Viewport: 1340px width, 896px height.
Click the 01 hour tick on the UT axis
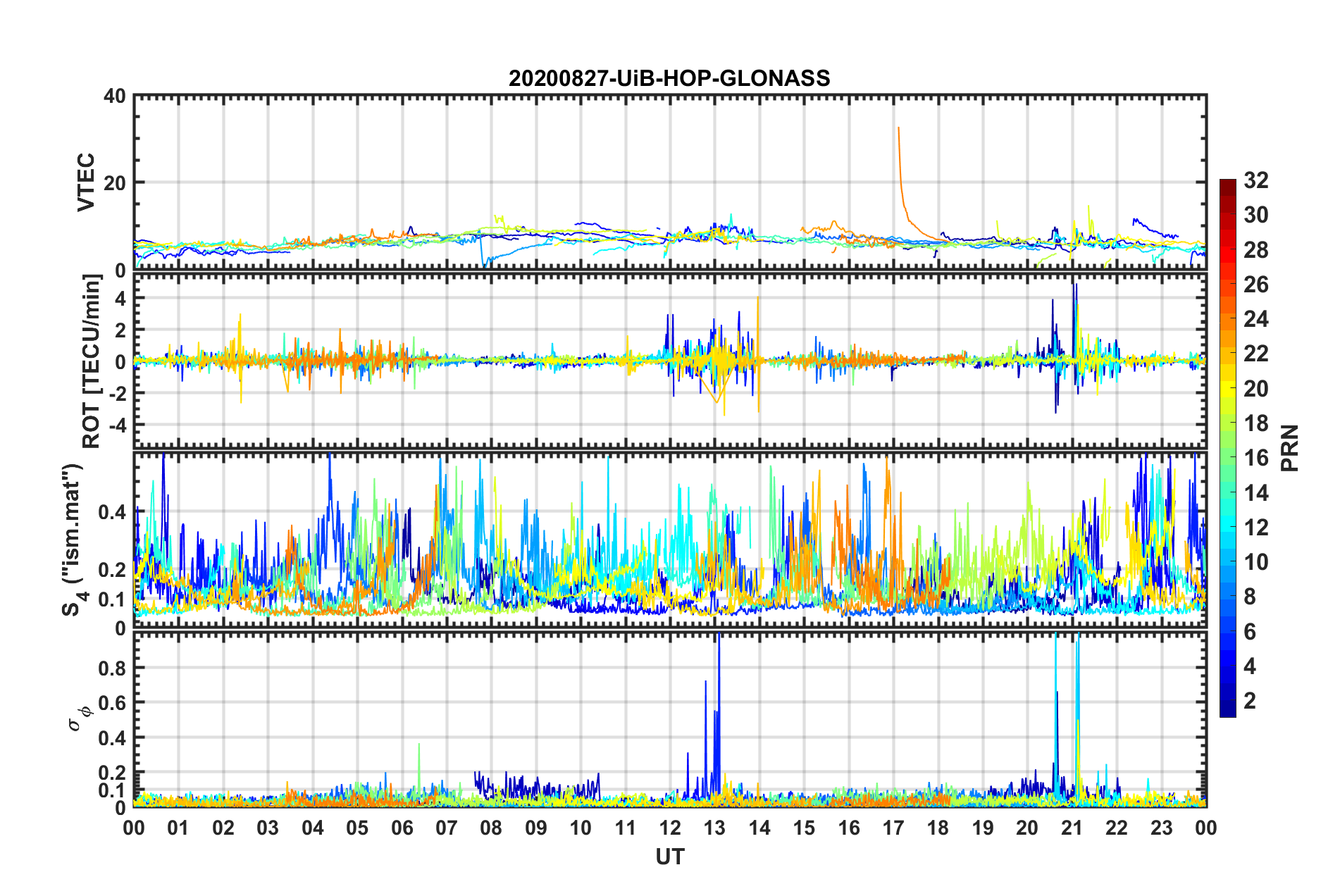pyautogui.click(x=178, y=828)
